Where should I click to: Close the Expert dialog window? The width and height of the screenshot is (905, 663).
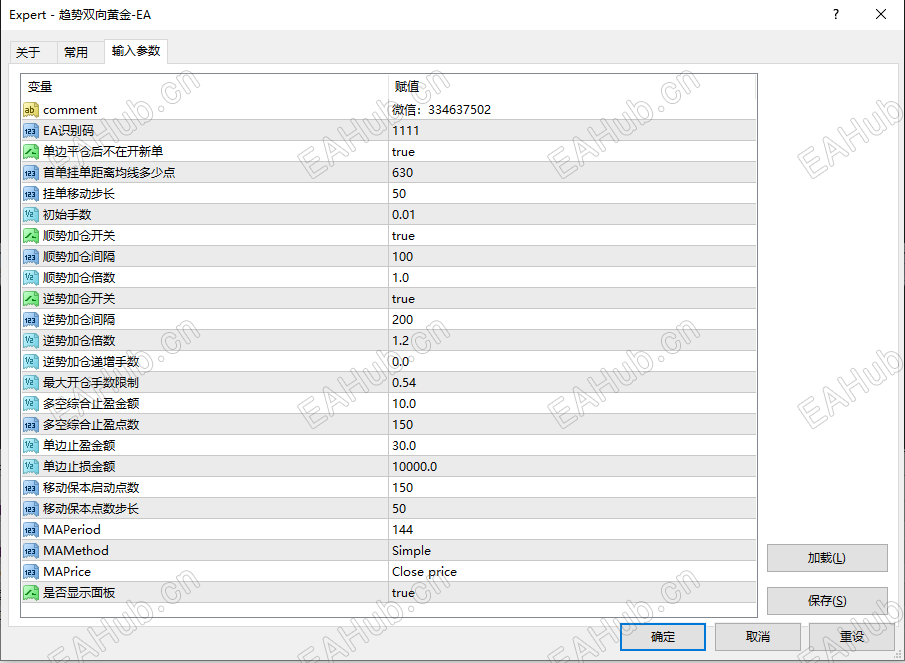881,14
